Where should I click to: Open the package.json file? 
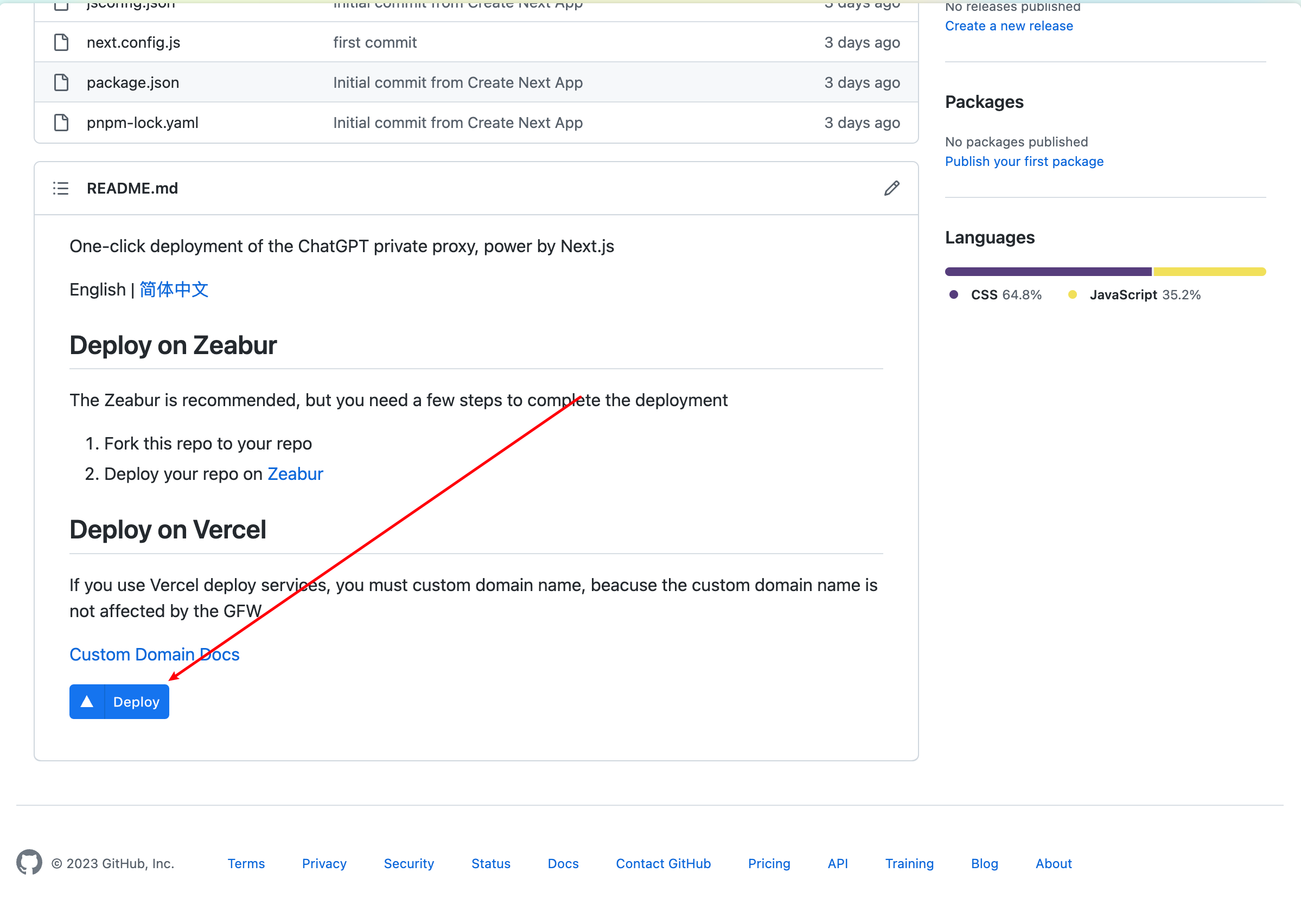[x=132, y=82]
